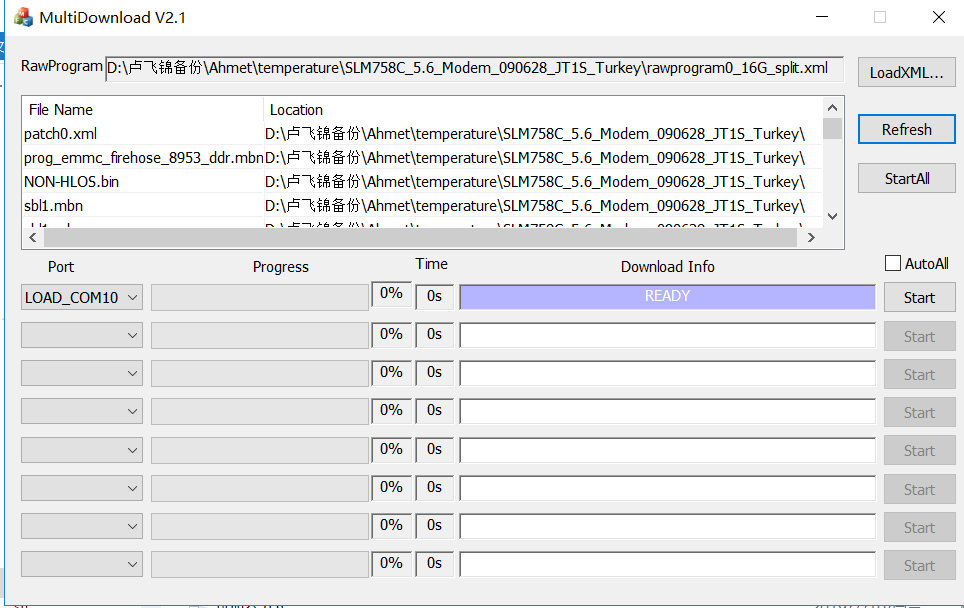Click the Progress column label

(x=280, y=267)
